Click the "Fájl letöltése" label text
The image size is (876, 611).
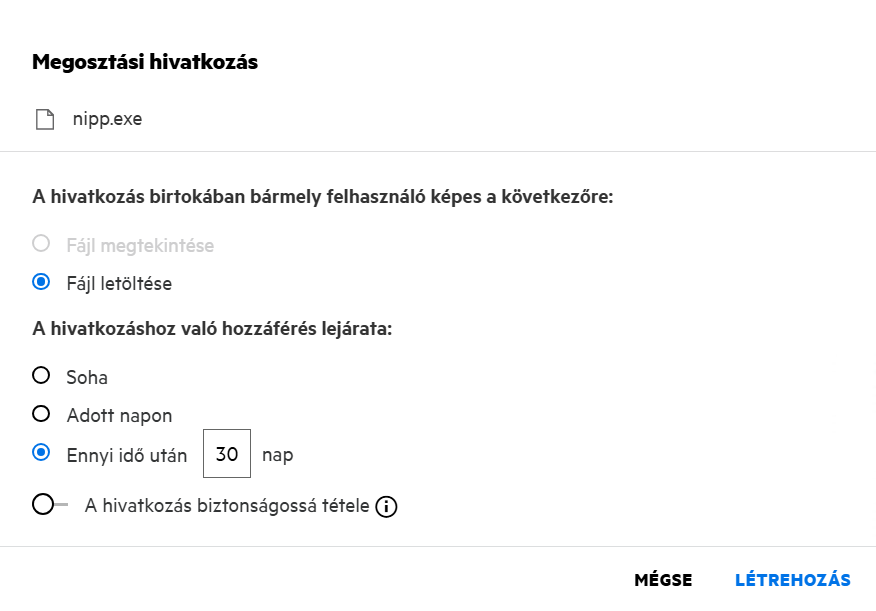(x=119, y=283)
